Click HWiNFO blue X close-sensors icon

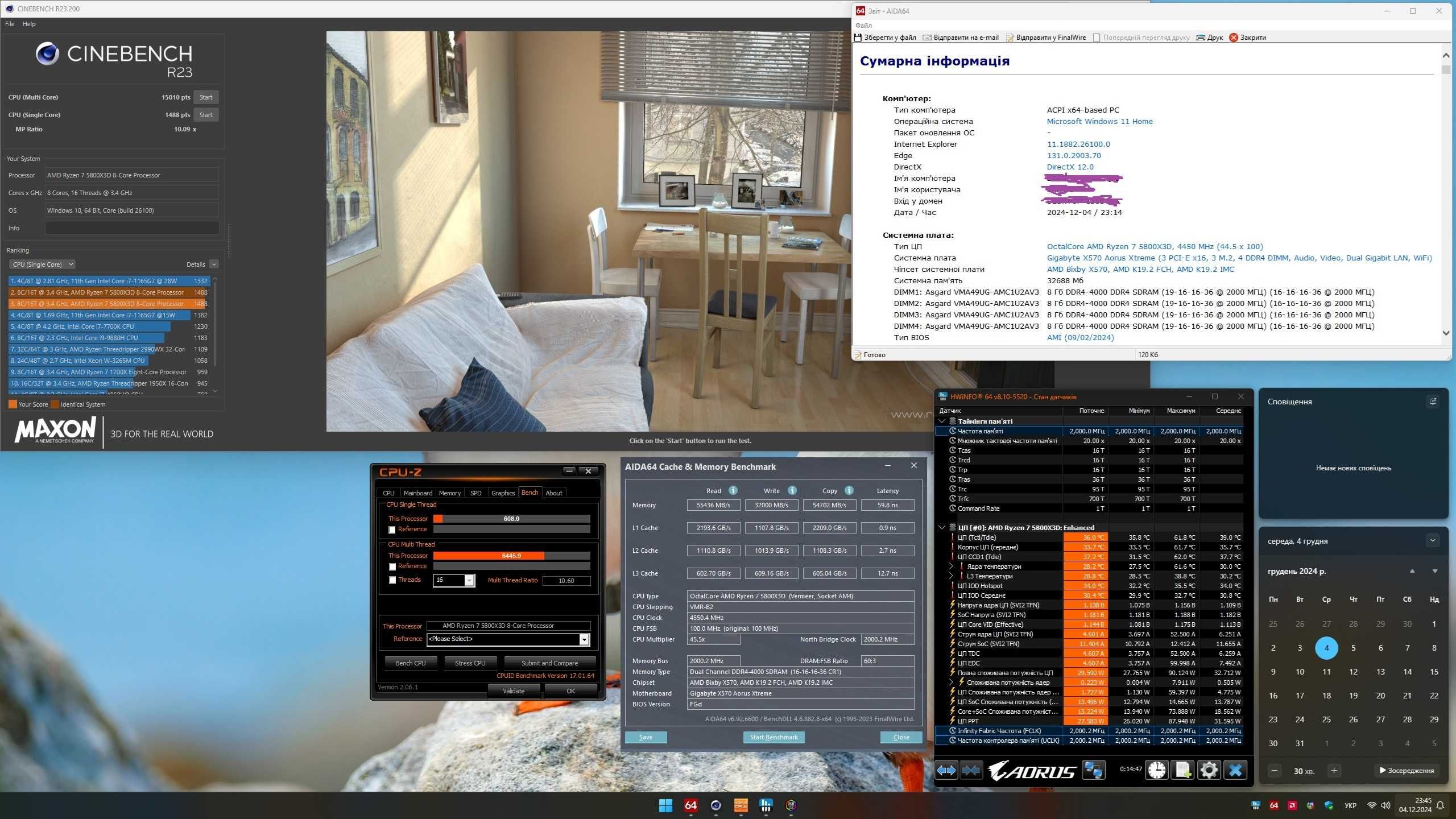coord(1235,771)
